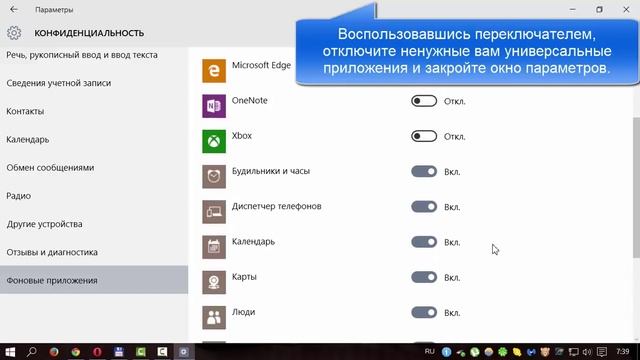
Task: Turn off Диспетчер телефонов toggle
Action: [424, 207]
